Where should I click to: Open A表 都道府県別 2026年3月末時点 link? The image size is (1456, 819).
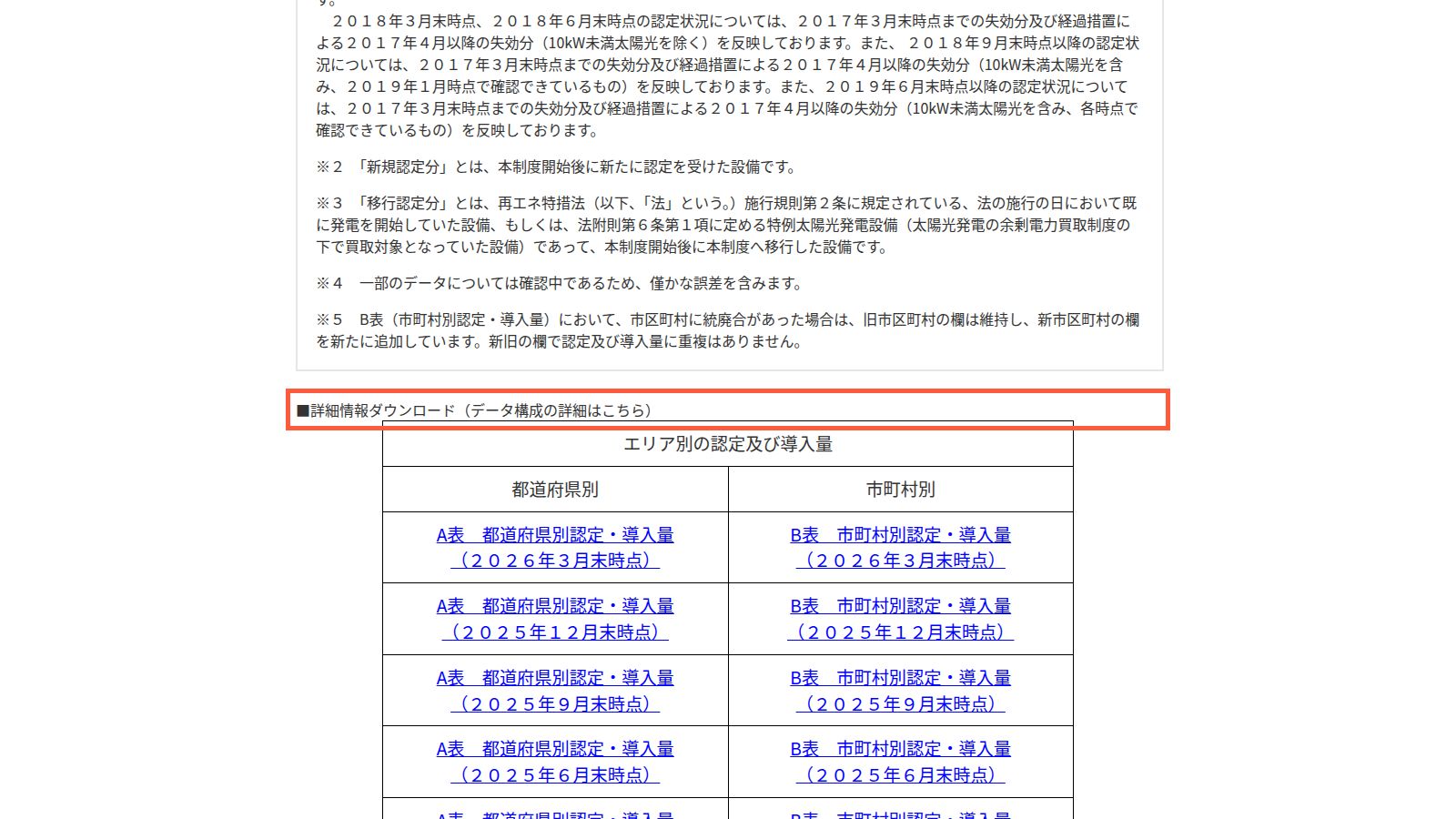pyautogui.click(x=555, y=548)
